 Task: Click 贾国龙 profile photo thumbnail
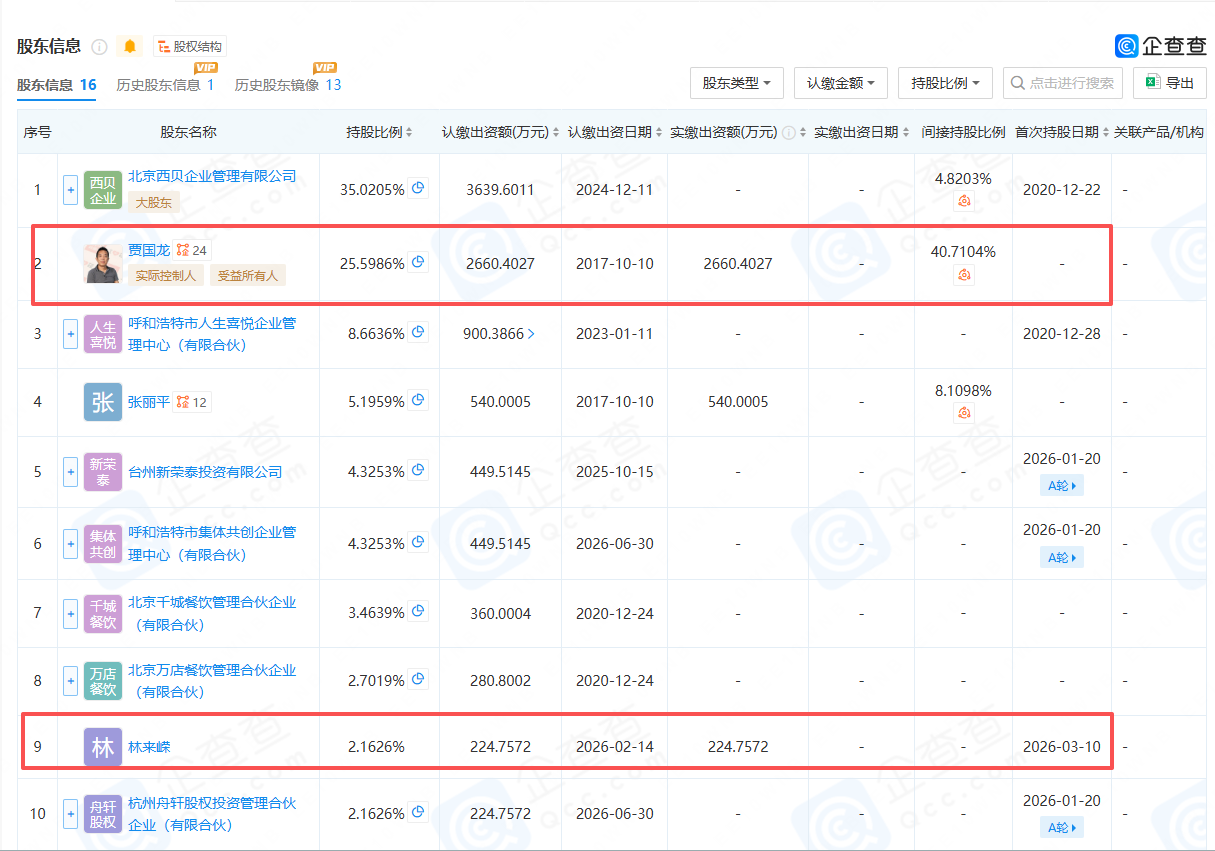(103, 263)
